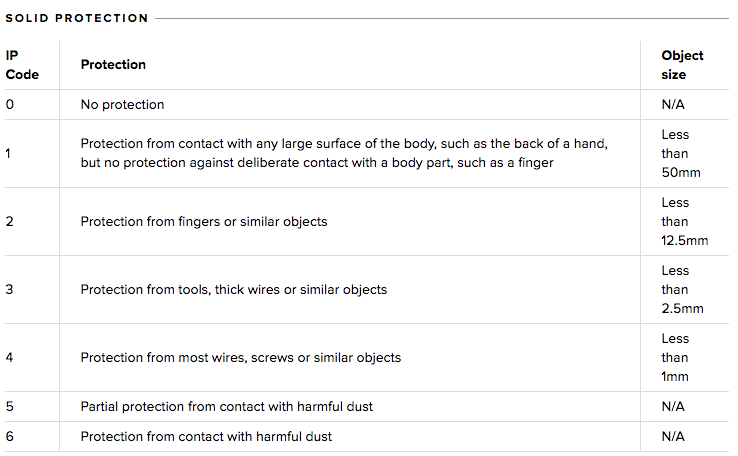
Task: Select the IP Code column header
Action: click(22, 65)
